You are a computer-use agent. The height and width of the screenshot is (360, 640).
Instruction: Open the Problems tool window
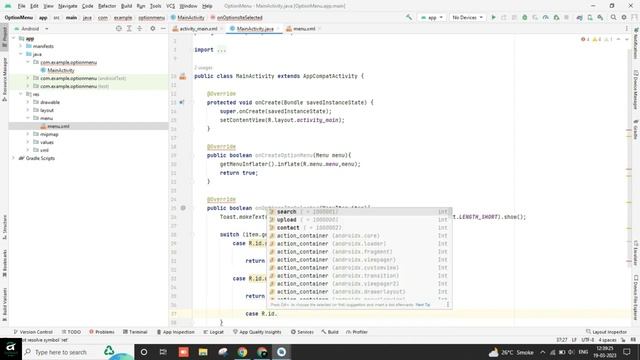[x=102, y=332]
